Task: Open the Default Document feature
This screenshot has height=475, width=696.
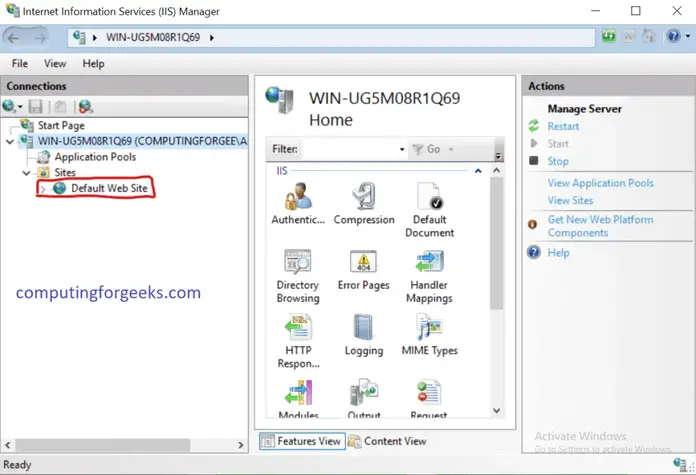Action: pos(429,210)
